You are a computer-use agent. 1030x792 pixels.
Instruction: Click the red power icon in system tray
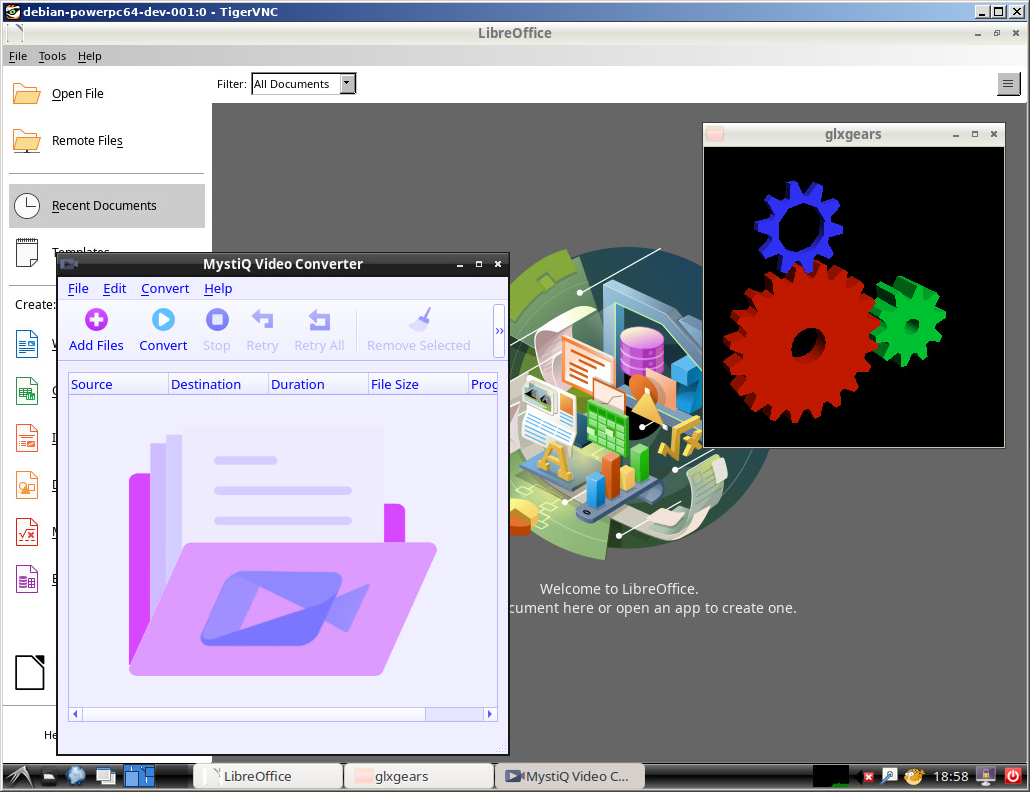(x=1012, y=776)
